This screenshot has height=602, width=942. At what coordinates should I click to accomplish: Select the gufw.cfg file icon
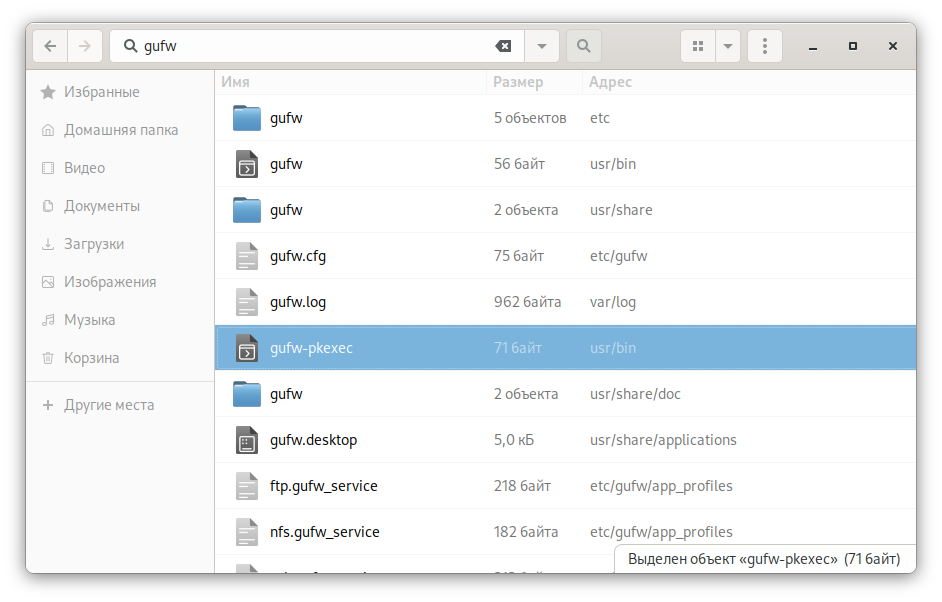(x=247, y=256)
